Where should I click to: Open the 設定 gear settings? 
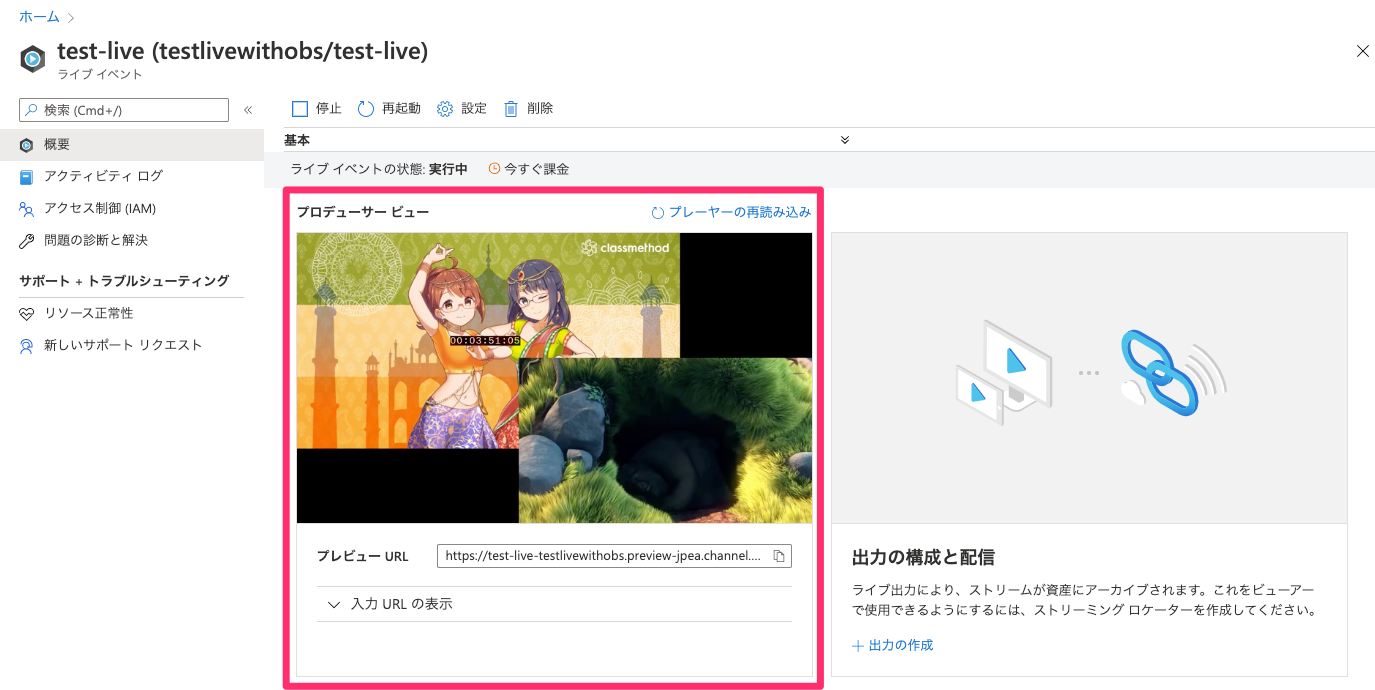[462, 108]
